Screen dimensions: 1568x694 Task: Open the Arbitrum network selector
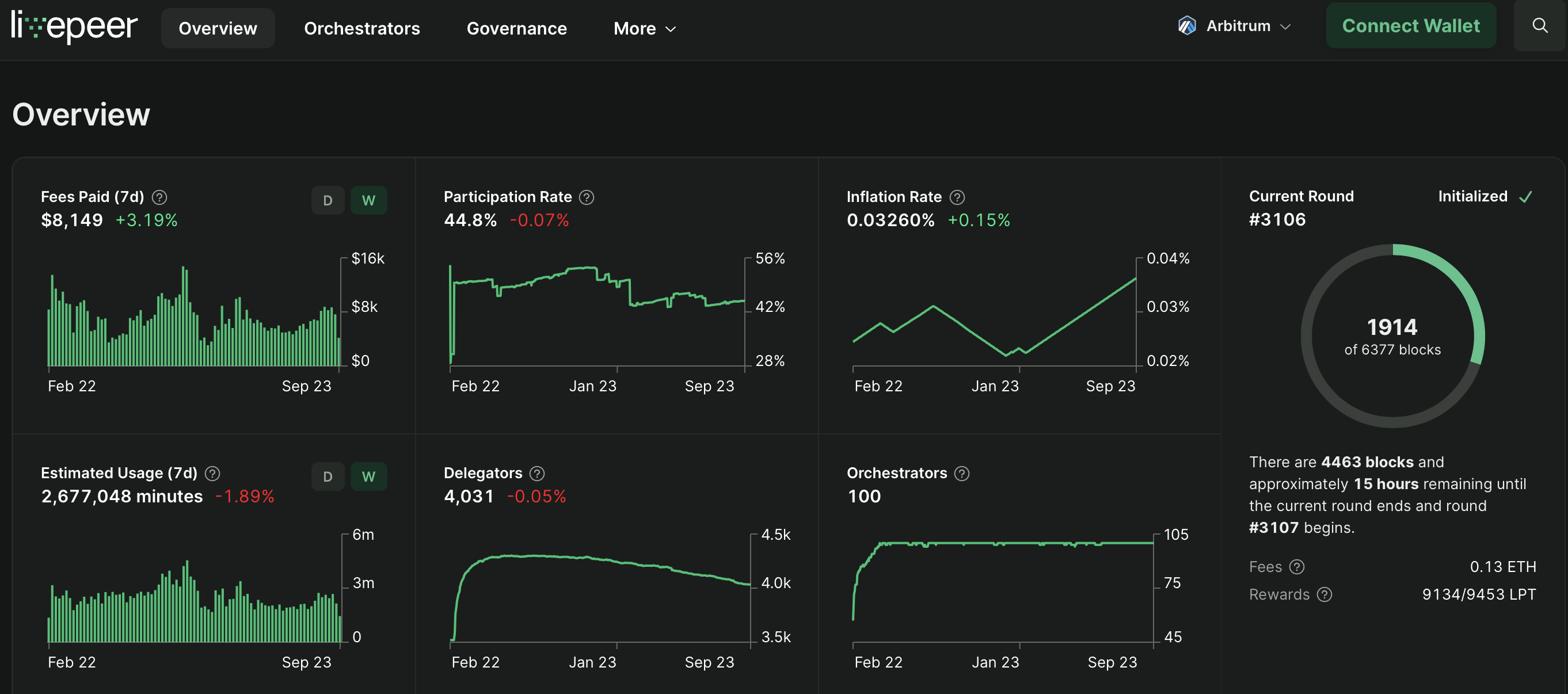[1234, 26]
